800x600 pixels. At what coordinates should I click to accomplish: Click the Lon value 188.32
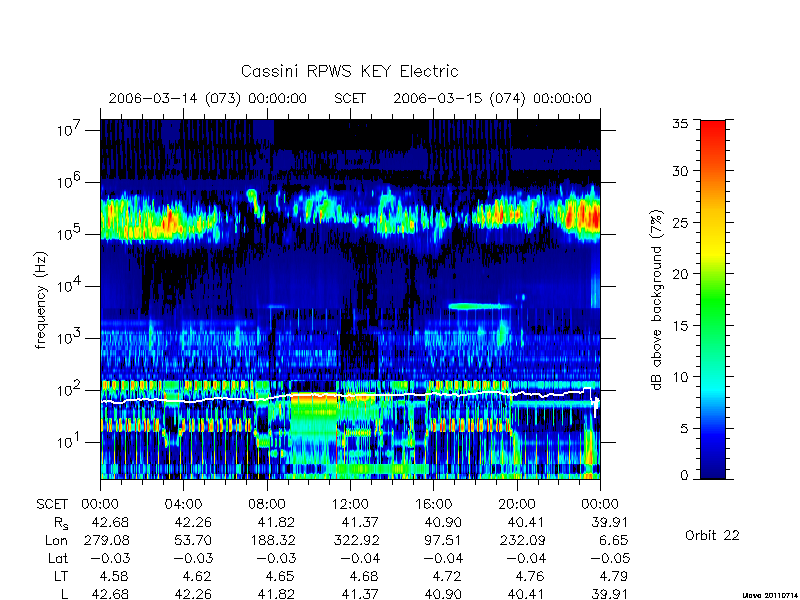(x=267, y=540)
